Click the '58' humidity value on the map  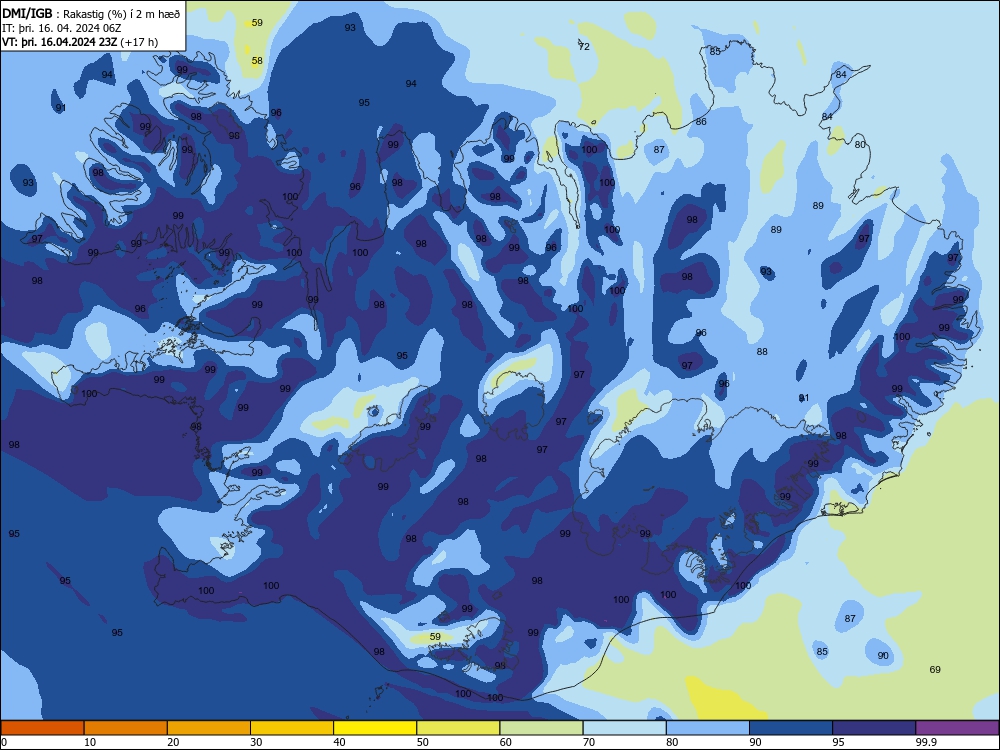pos(257,61)
